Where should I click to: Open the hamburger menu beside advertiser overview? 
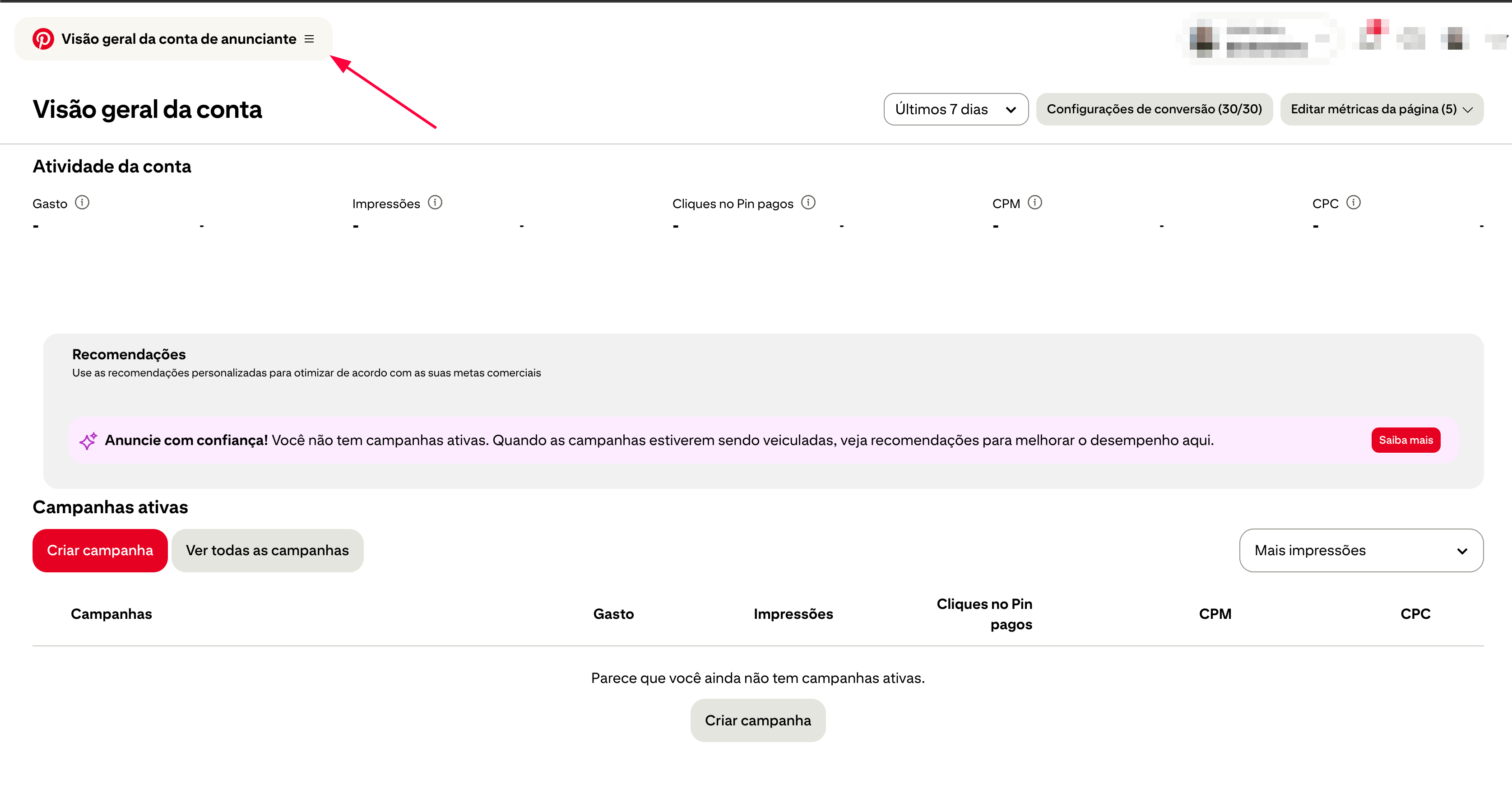[309, 39]
